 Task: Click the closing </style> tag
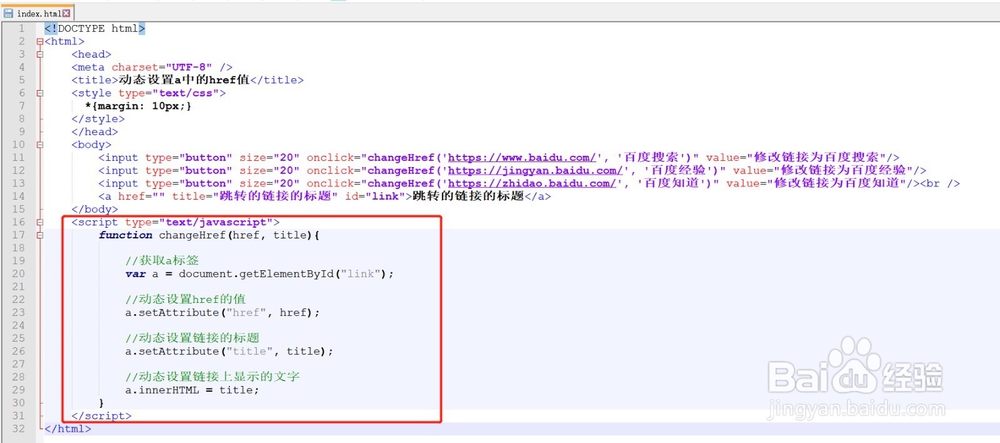pos(98,119)
